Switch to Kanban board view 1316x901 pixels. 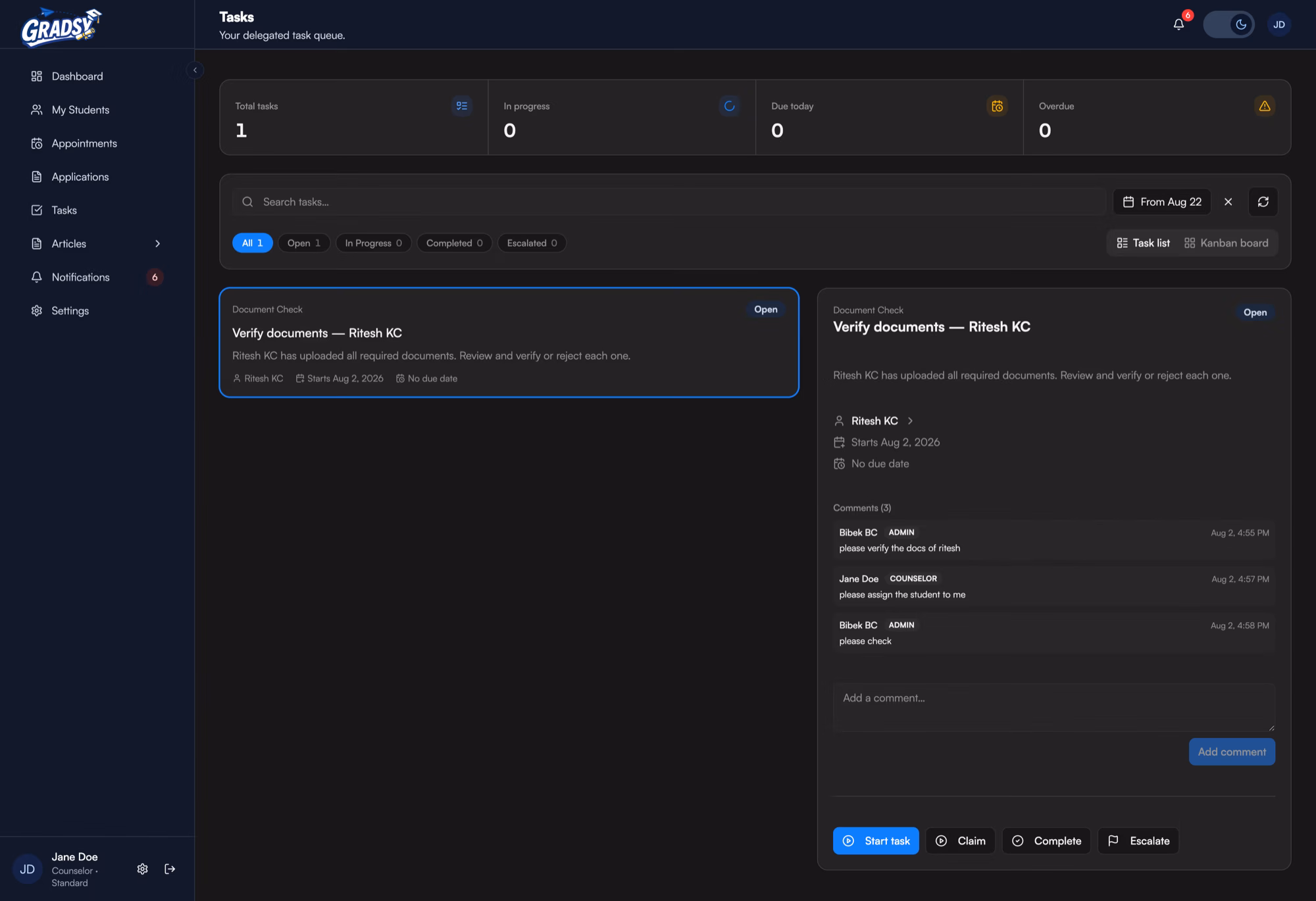(x=1227, y=243)
